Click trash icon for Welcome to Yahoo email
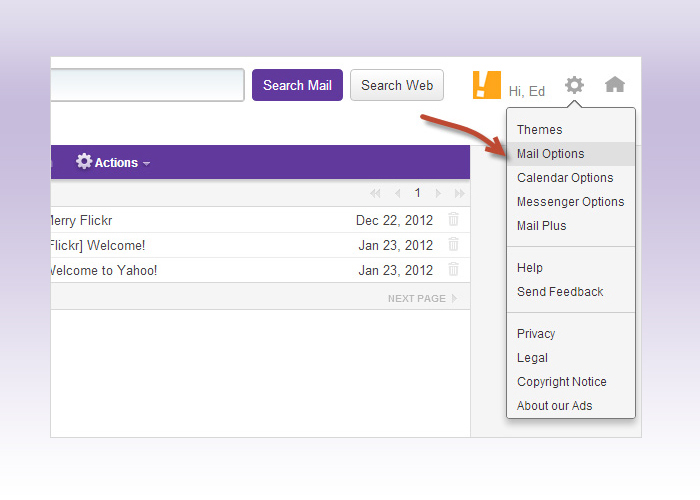700x500 pixels. tap(453, 269)
